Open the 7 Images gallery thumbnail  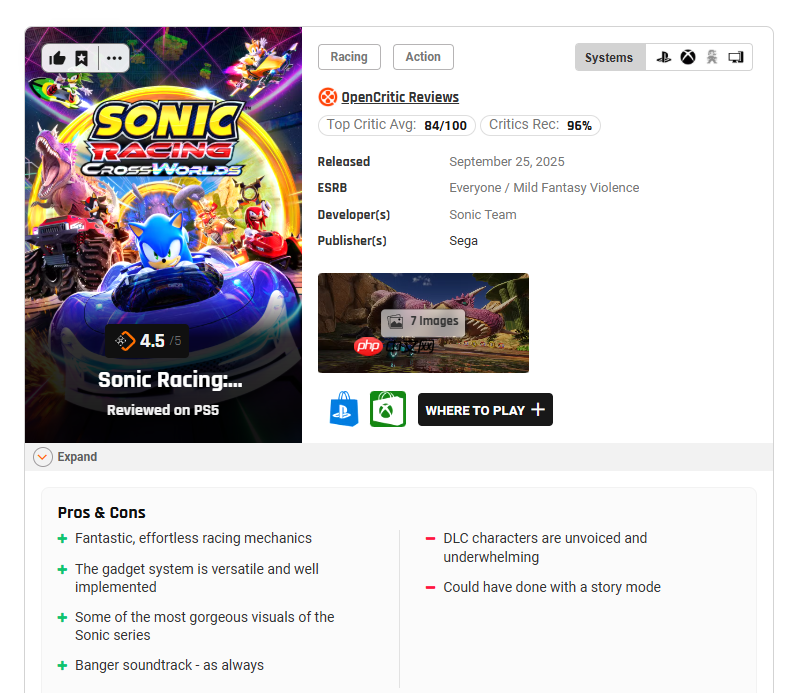[x=423, y=322]
